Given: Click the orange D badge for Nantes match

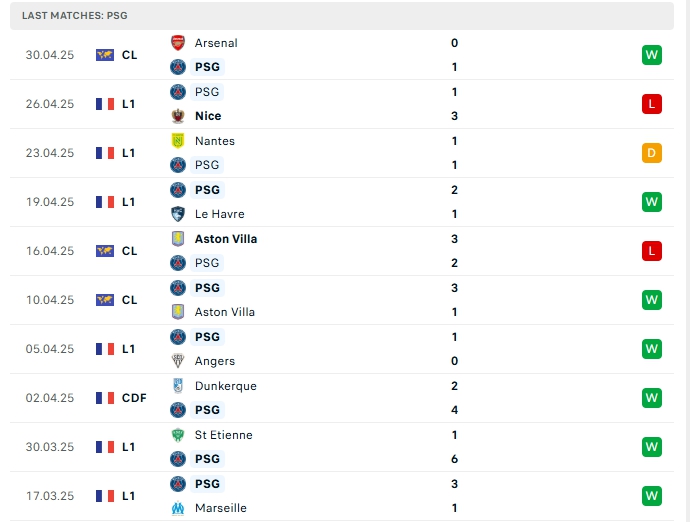Looking at the screenshot, I should point(652,153).
